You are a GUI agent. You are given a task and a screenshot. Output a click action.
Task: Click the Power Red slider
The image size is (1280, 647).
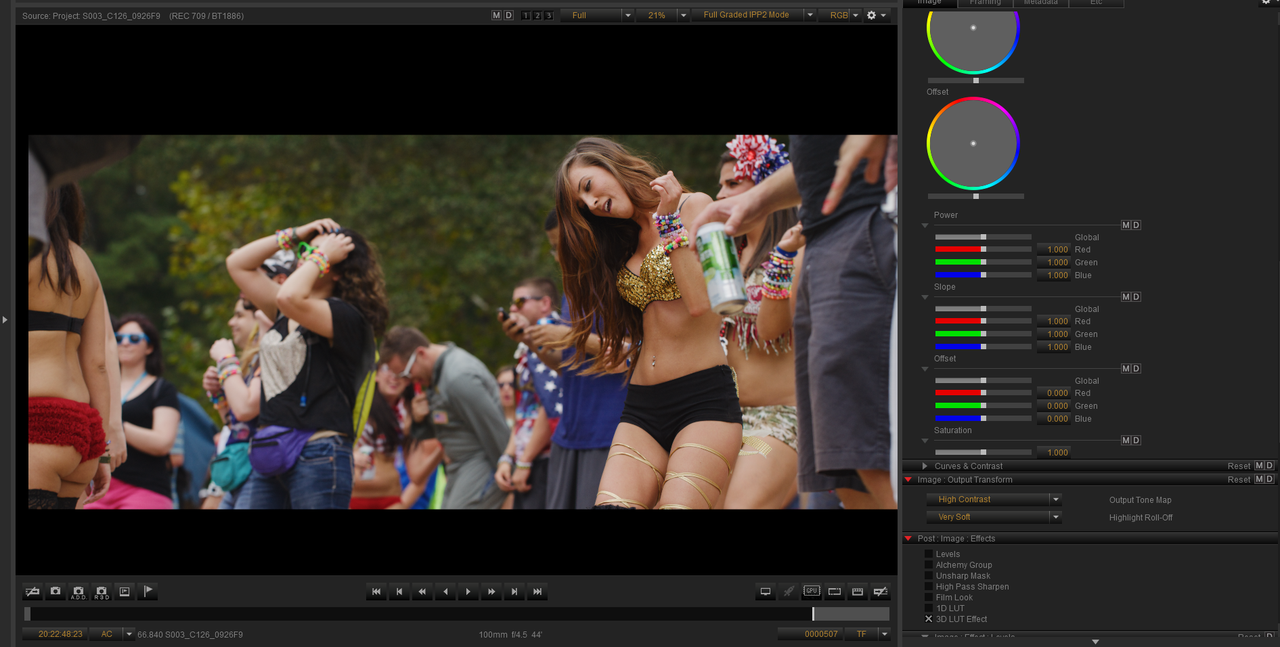[x=983, y=250]
